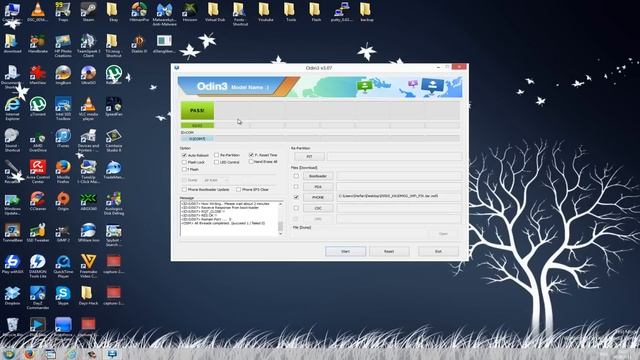The height and width of the screenshot is (360, 640).
Task: Tick the LED Control checkbox
Action: tap(216, 162)
